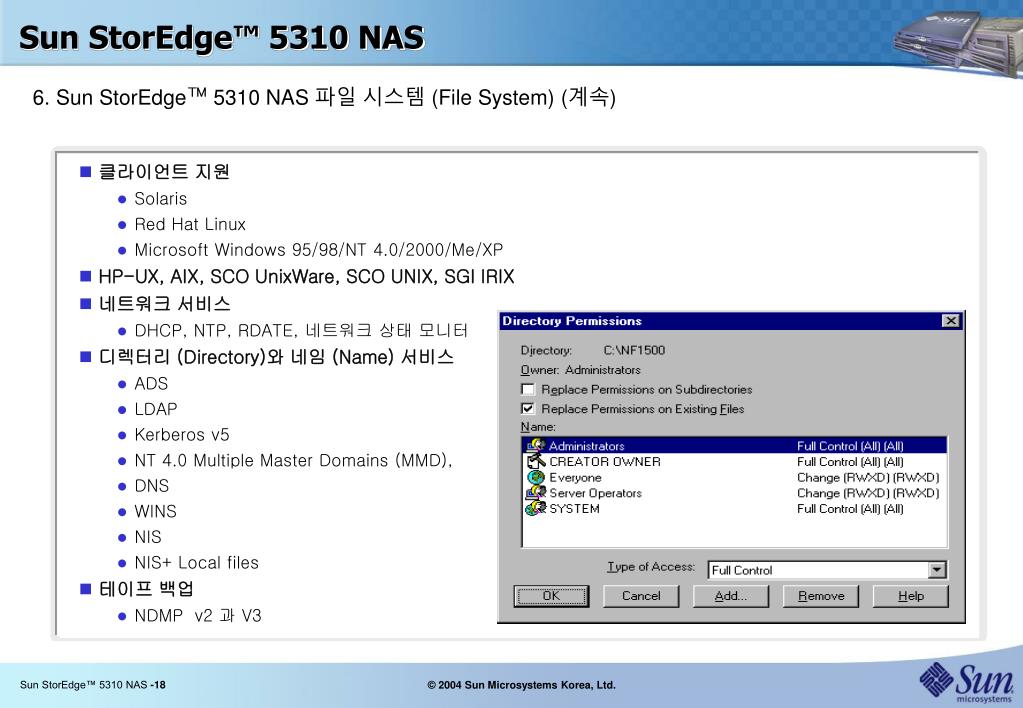Click Change (RWXD) permission of Everyone row
1023x708 pixels.
(868, 477)
